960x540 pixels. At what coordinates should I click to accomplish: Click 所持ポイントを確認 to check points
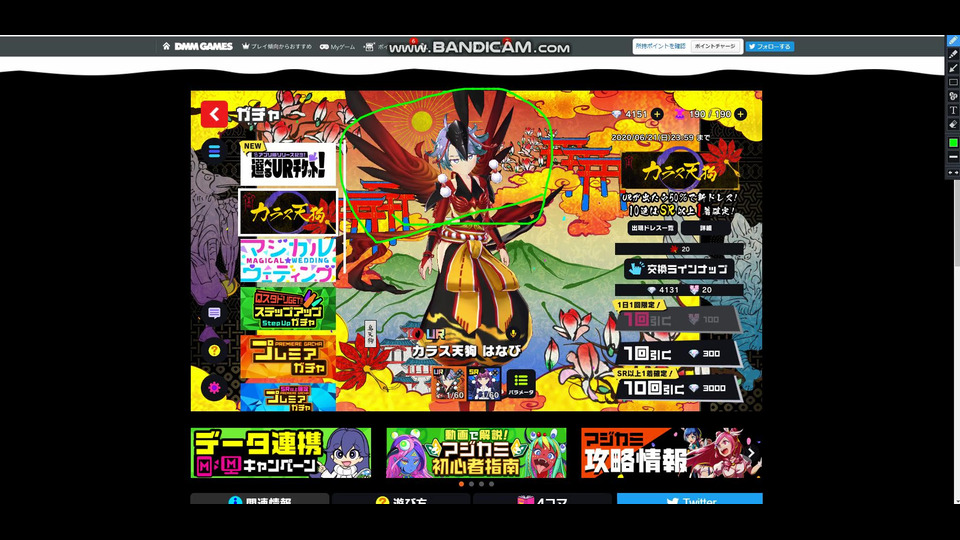(x=660, y=47)
